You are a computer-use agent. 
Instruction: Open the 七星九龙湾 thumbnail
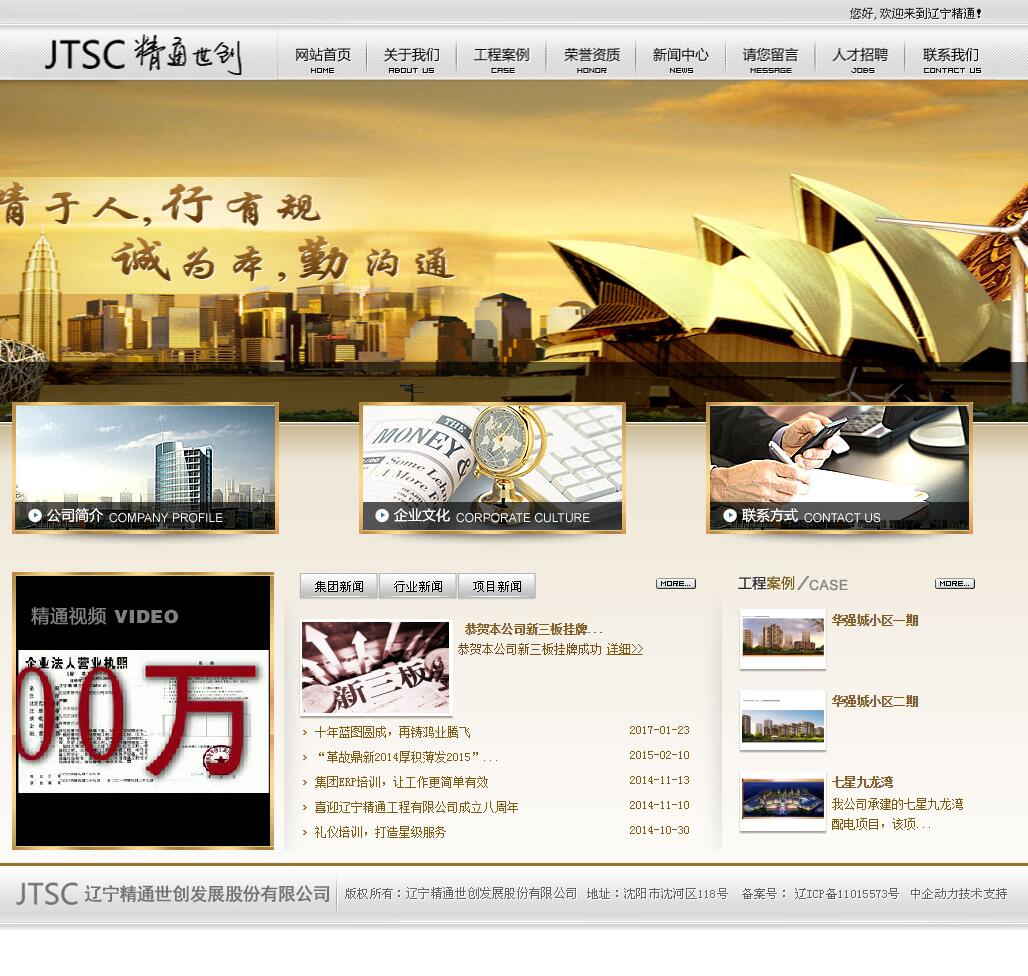pyautogui.click(x=783, y=802)
